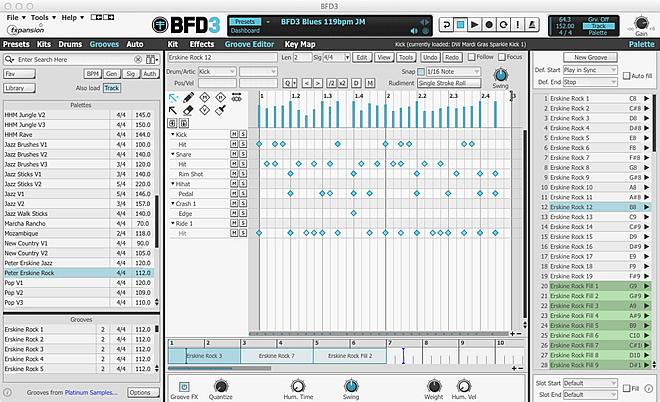Collapse the Snare lane group
The height and width of the screenshot is (402, 660).
tap(173, 154)
